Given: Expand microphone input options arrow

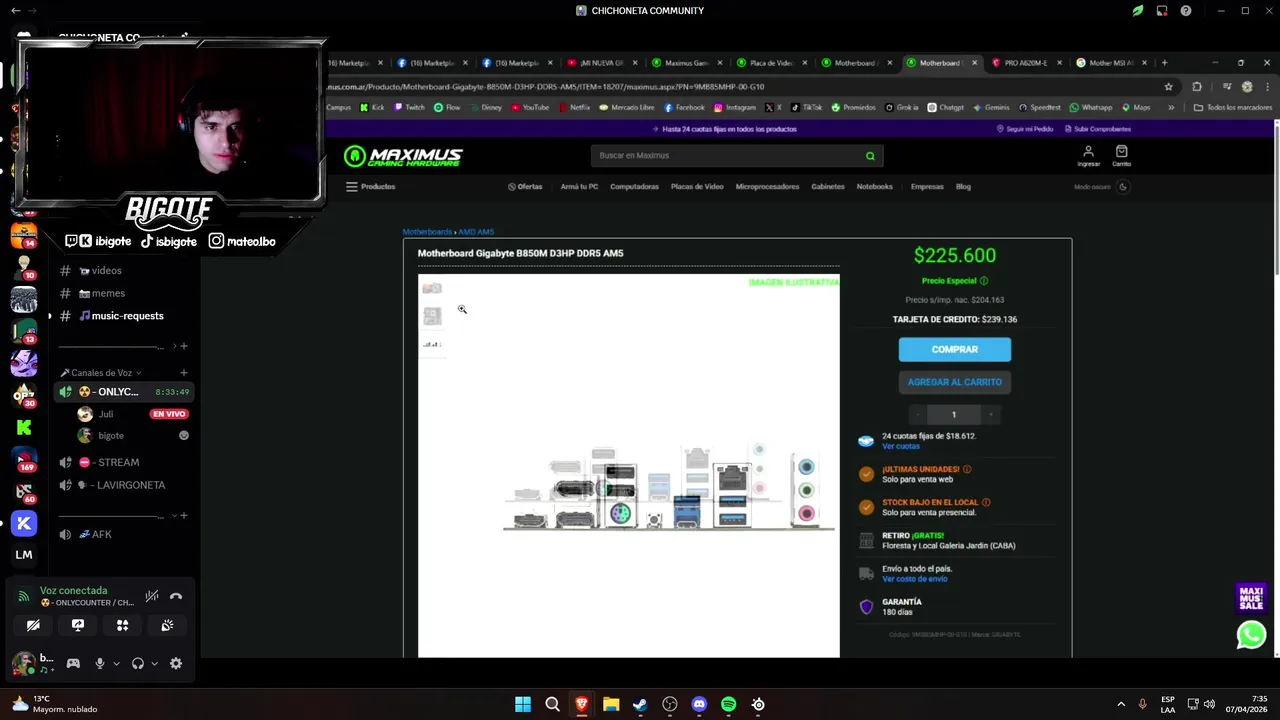Looking at the screenshot, I should (x=116, y=663).
